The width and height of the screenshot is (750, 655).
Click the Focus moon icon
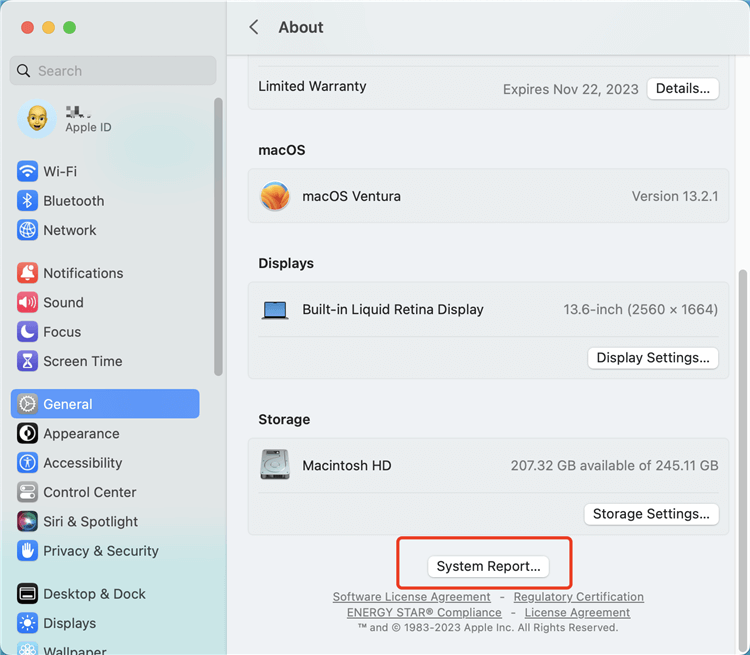pos(27,332)
